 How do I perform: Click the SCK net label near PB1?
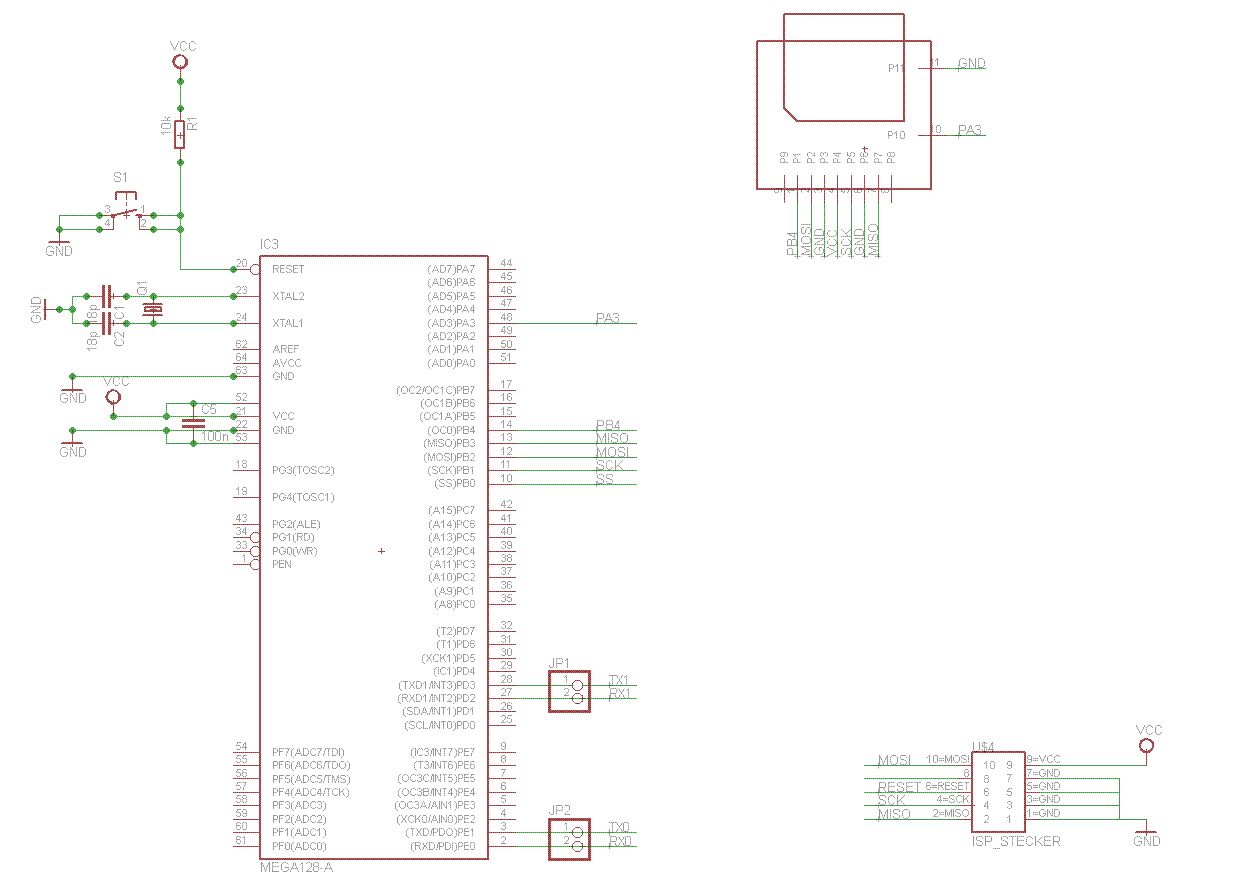pyautogui.click(x=609, y=465)
